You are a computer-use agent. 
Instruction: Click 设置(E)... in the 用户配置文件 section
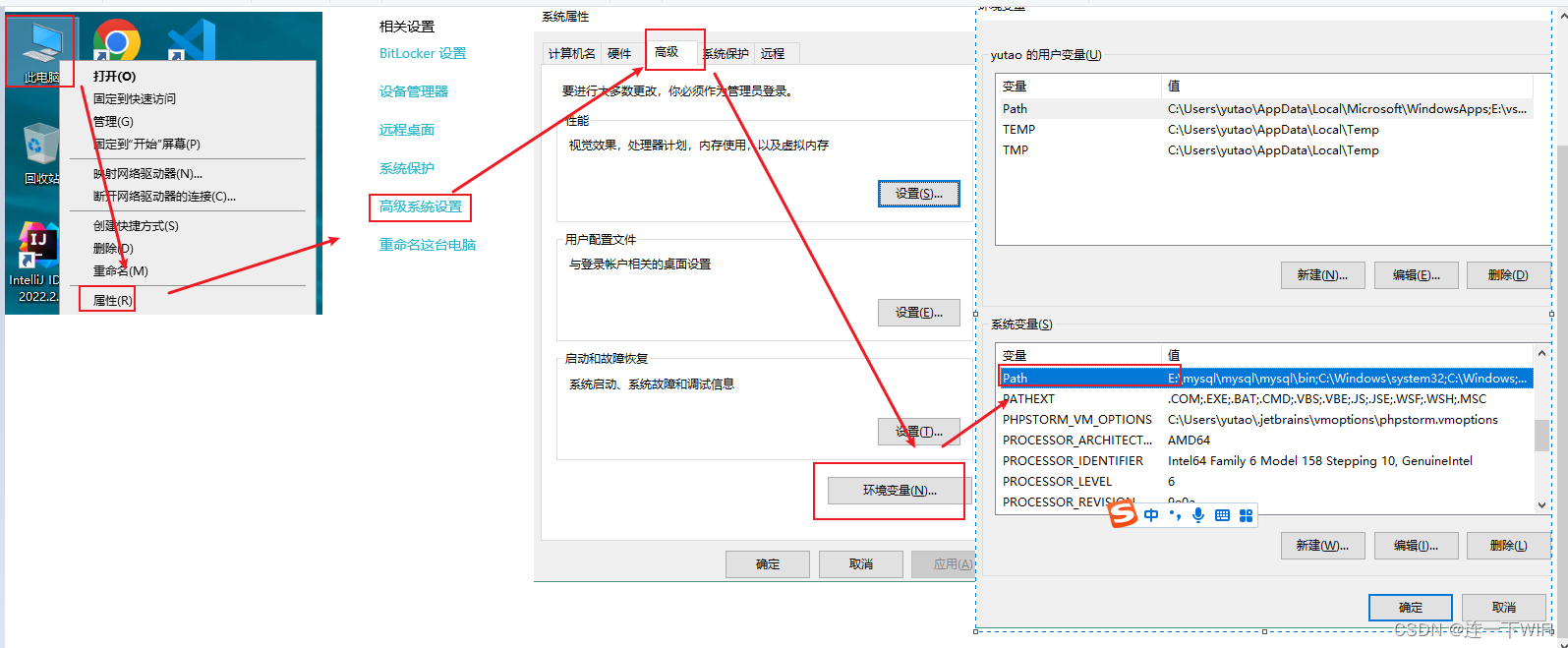pyautogui.click(x=918, y=313)
